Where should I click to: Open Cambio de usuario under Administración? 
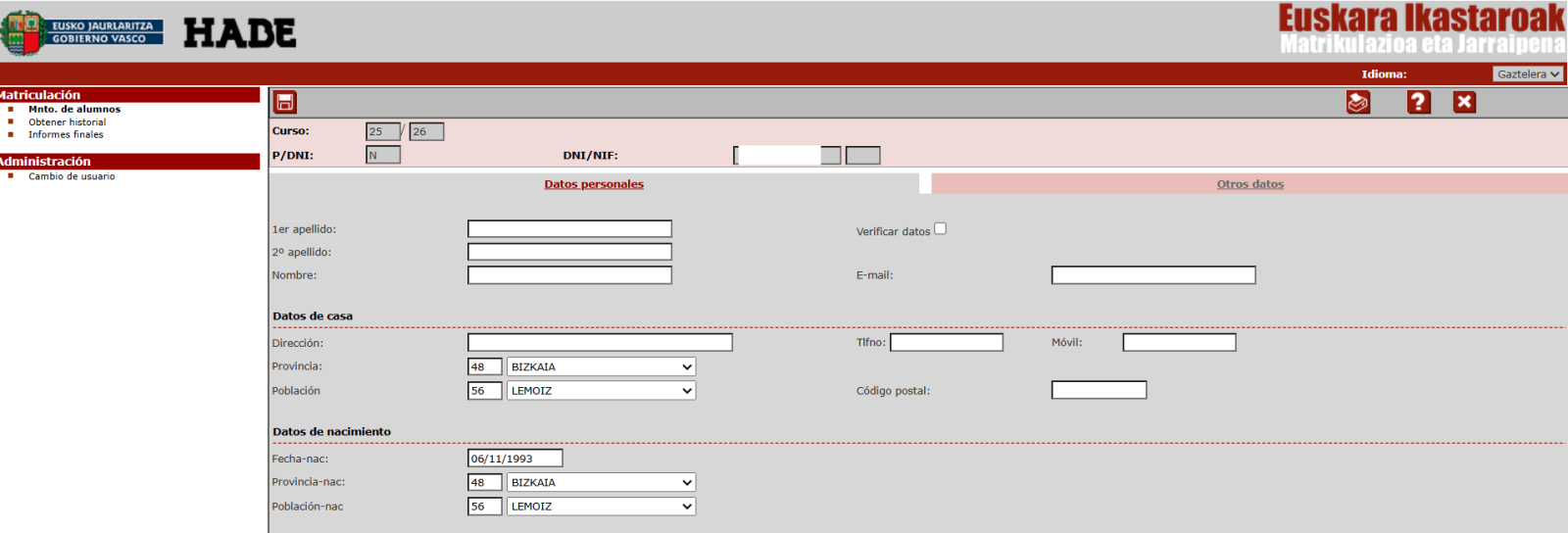coord(72,177)
